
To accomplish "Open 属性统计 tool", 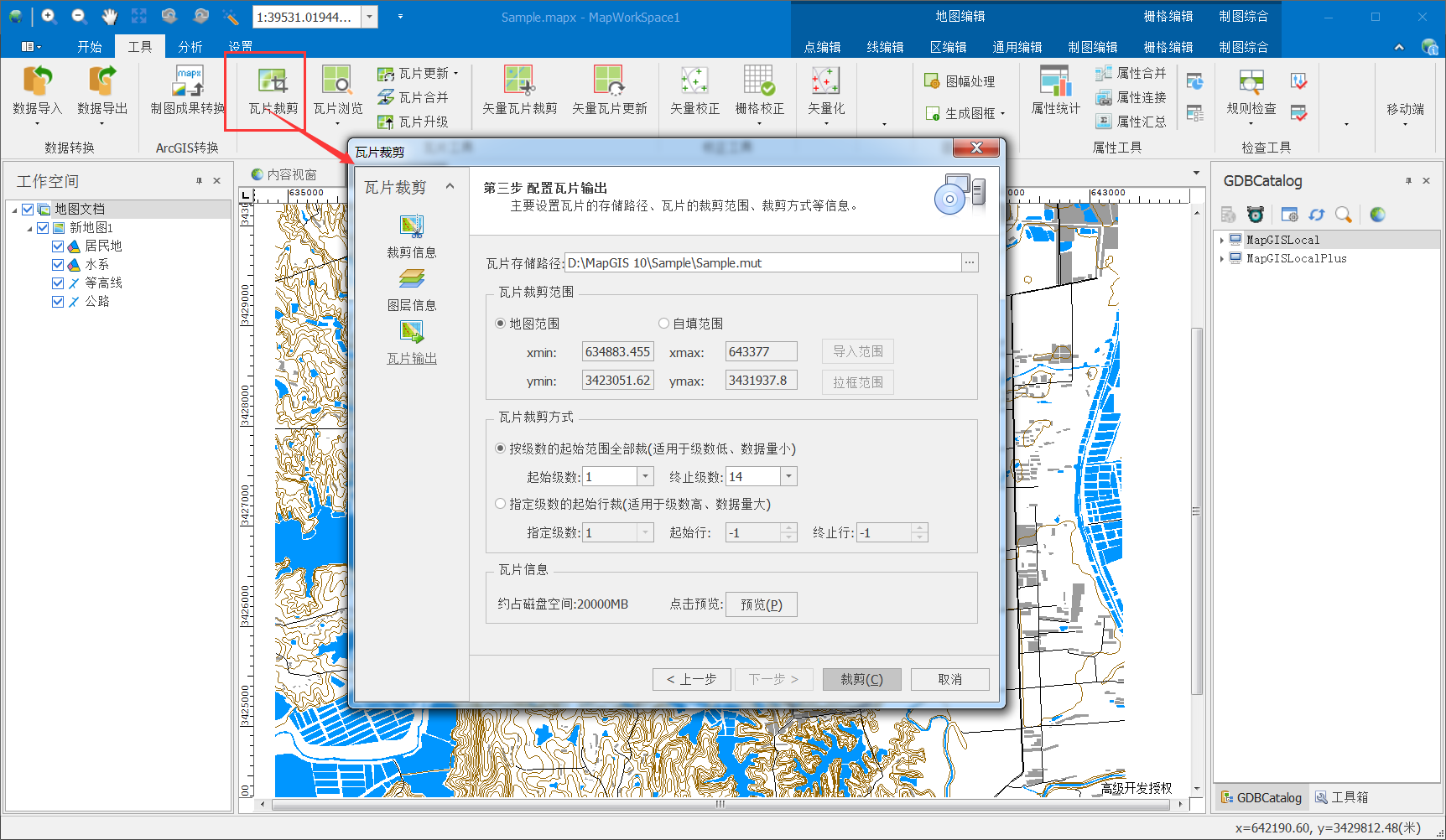I will pyautogui.click(x=1056, y=91).
